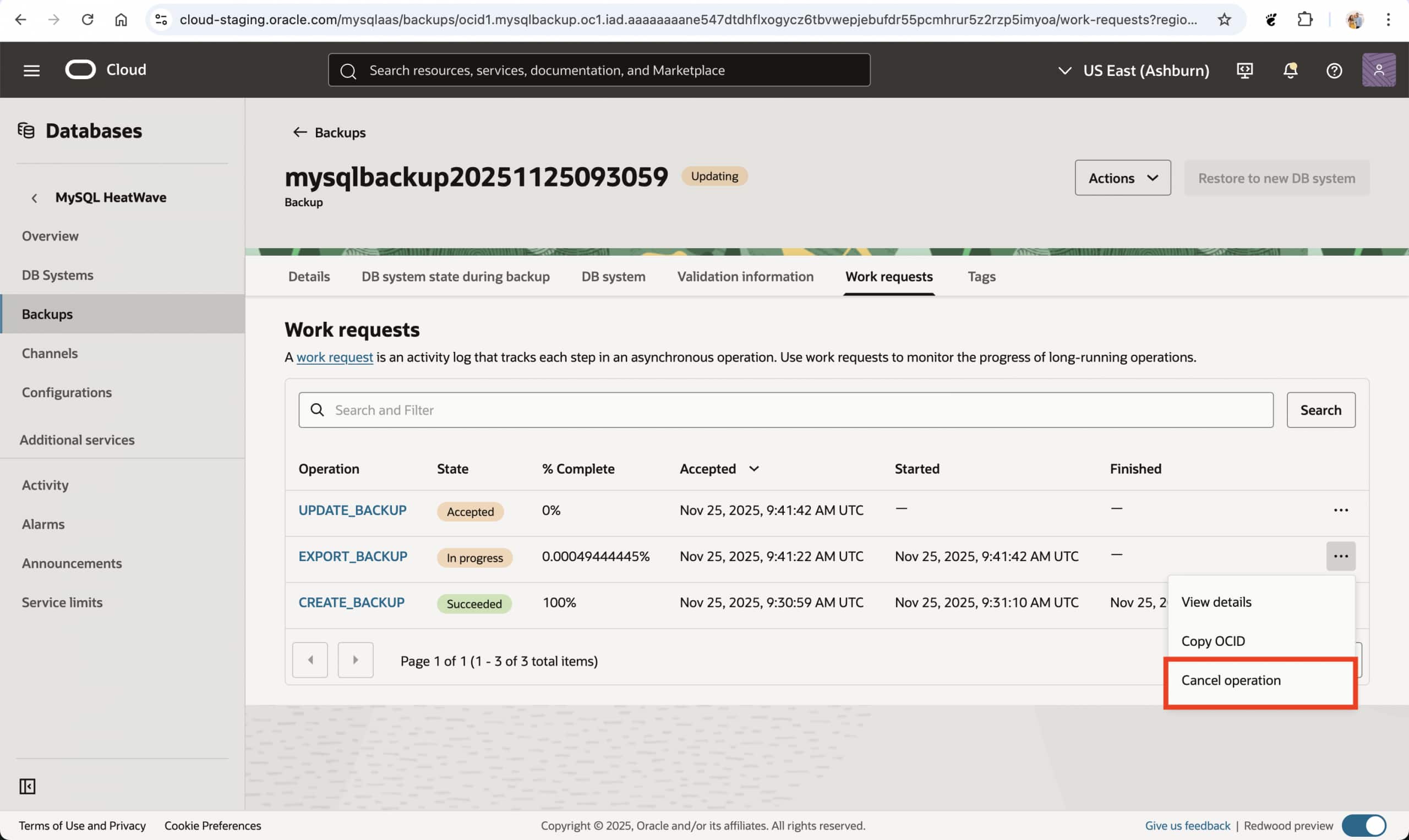1409x840 pixels.
Task: Toggle the Redwood preview switch
Action: point(1363,825)
